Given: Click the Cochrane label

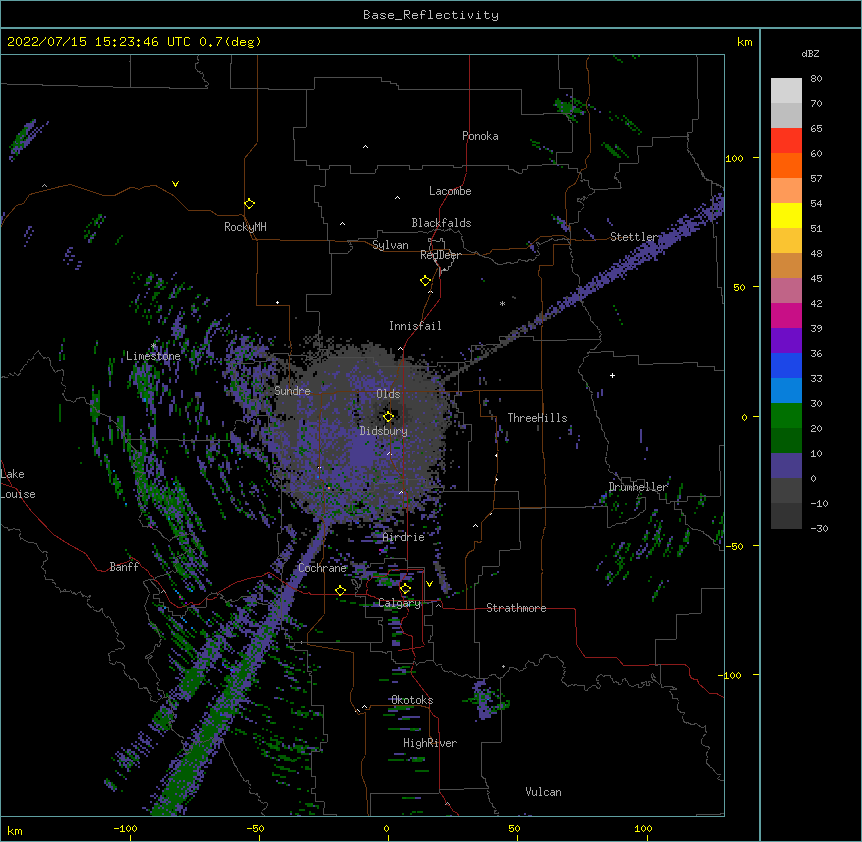Looking at the screenshot, I should point(323,568).
